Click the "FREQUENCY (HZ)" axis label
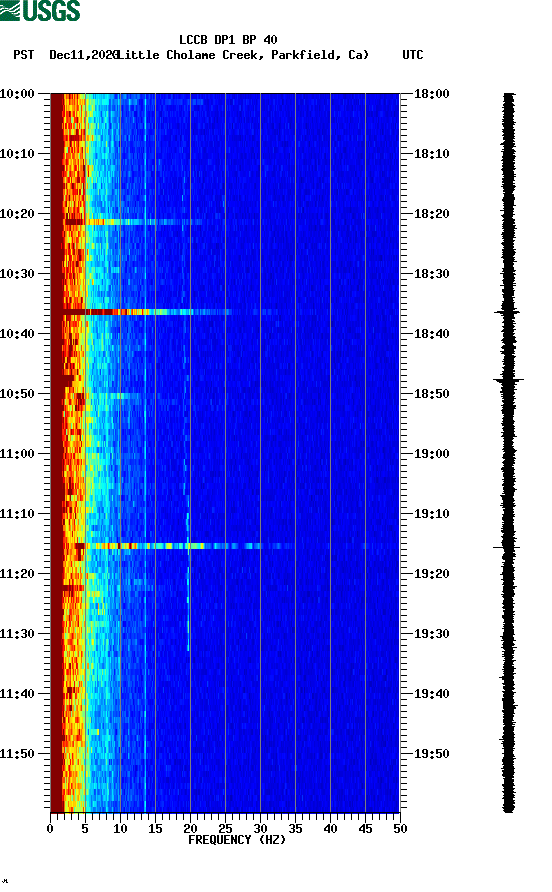Viewport: 552px width, 892px height. tap(237, 840)
